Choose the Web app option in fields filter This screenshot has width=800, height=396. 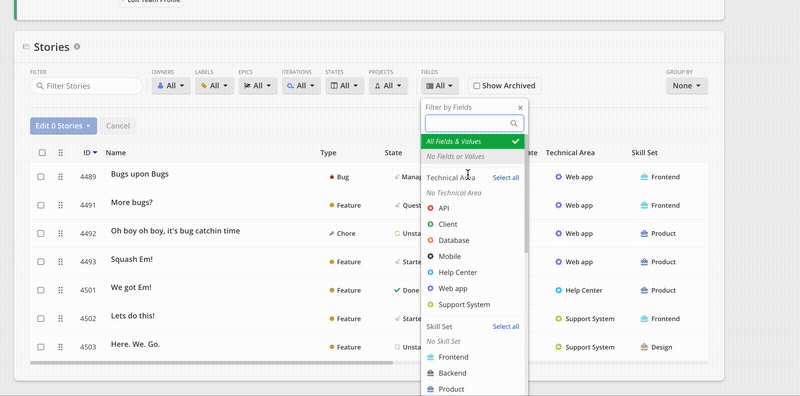click(473, 288)
